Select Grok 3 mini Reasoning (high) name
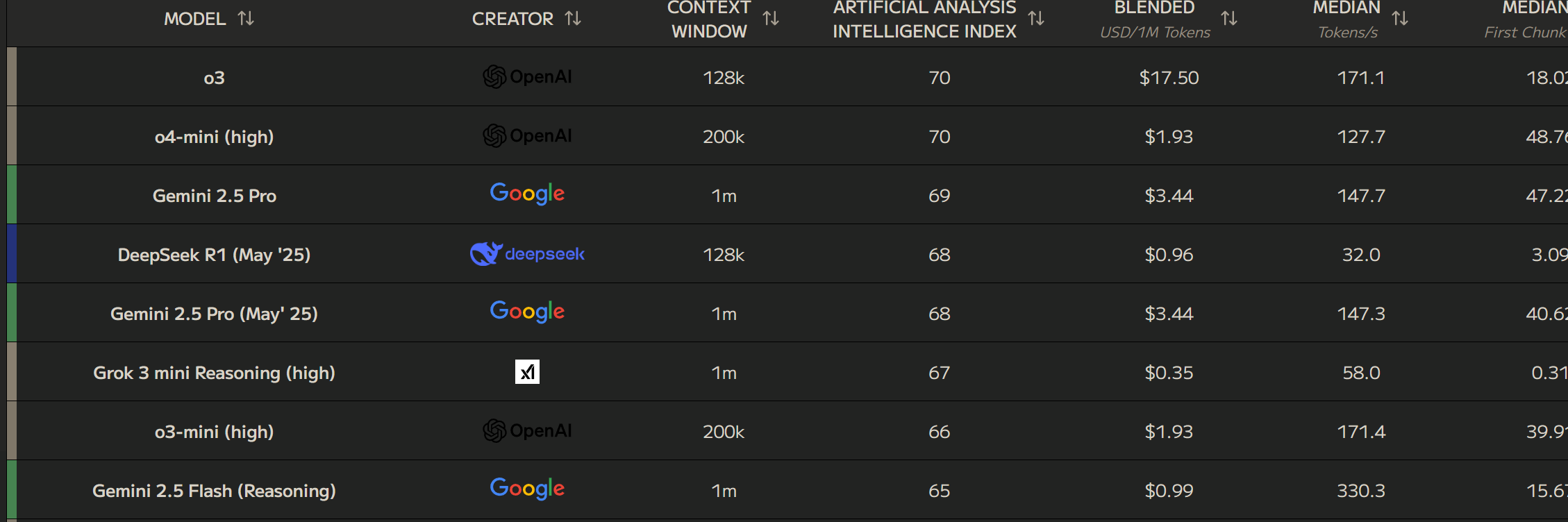Image resolution: width=1568 pixels, height=522 pixels. [214, 373]
